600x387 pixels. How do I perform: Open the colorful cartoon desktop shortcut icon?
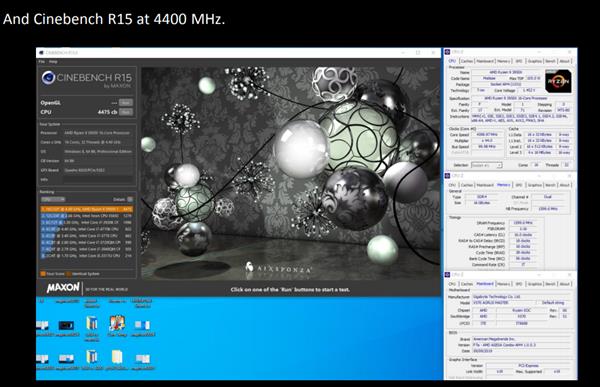(x=117, y=323)
